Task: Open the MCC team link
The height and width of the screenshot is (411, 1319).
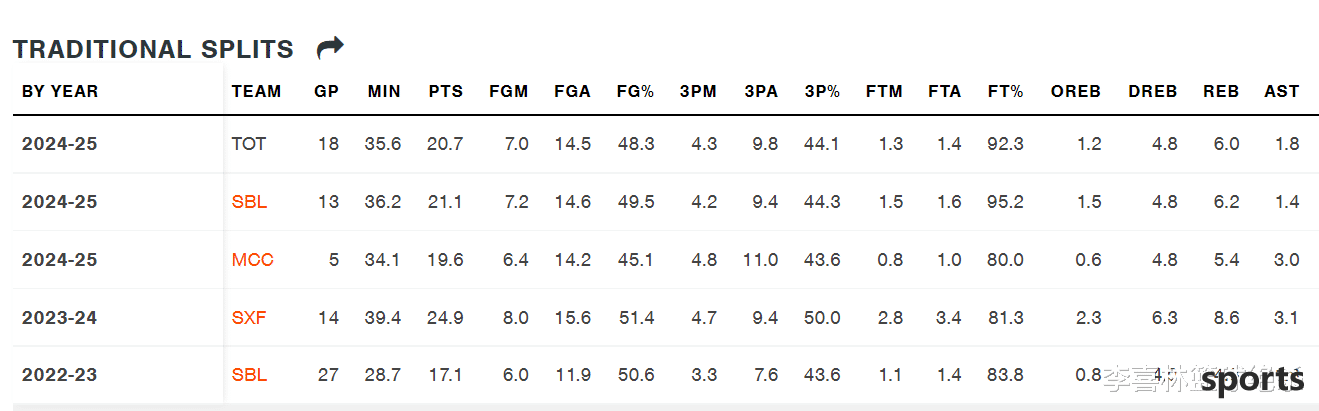Action: [252, 260]
